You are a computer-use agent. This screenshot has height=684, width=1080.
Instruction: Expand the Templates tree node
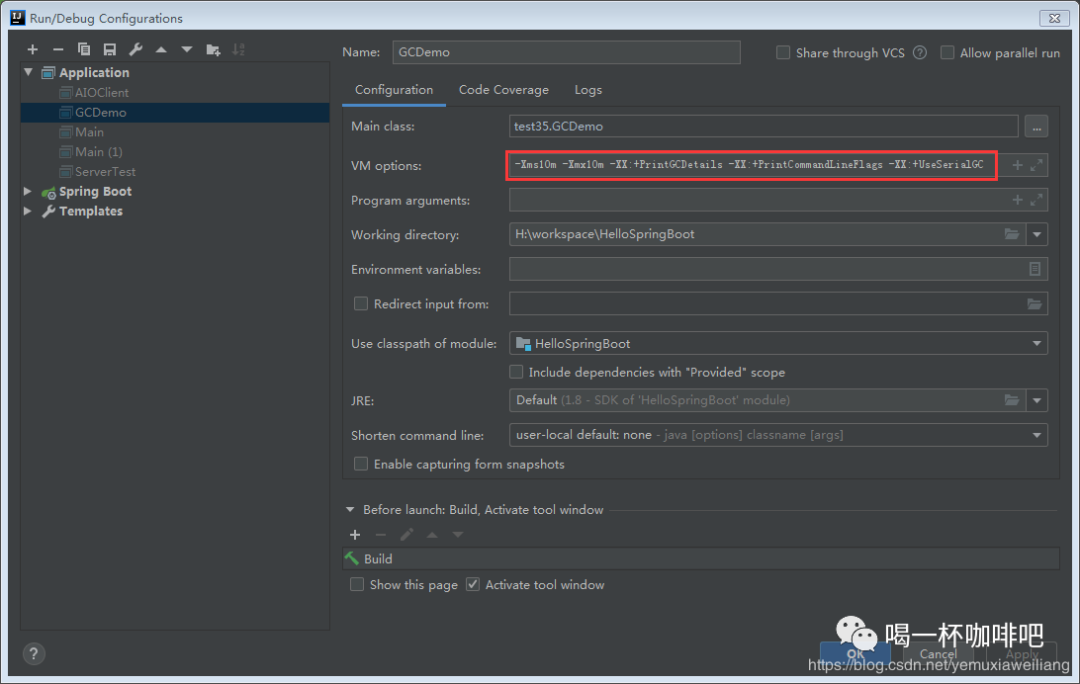(x=28, y=211)
